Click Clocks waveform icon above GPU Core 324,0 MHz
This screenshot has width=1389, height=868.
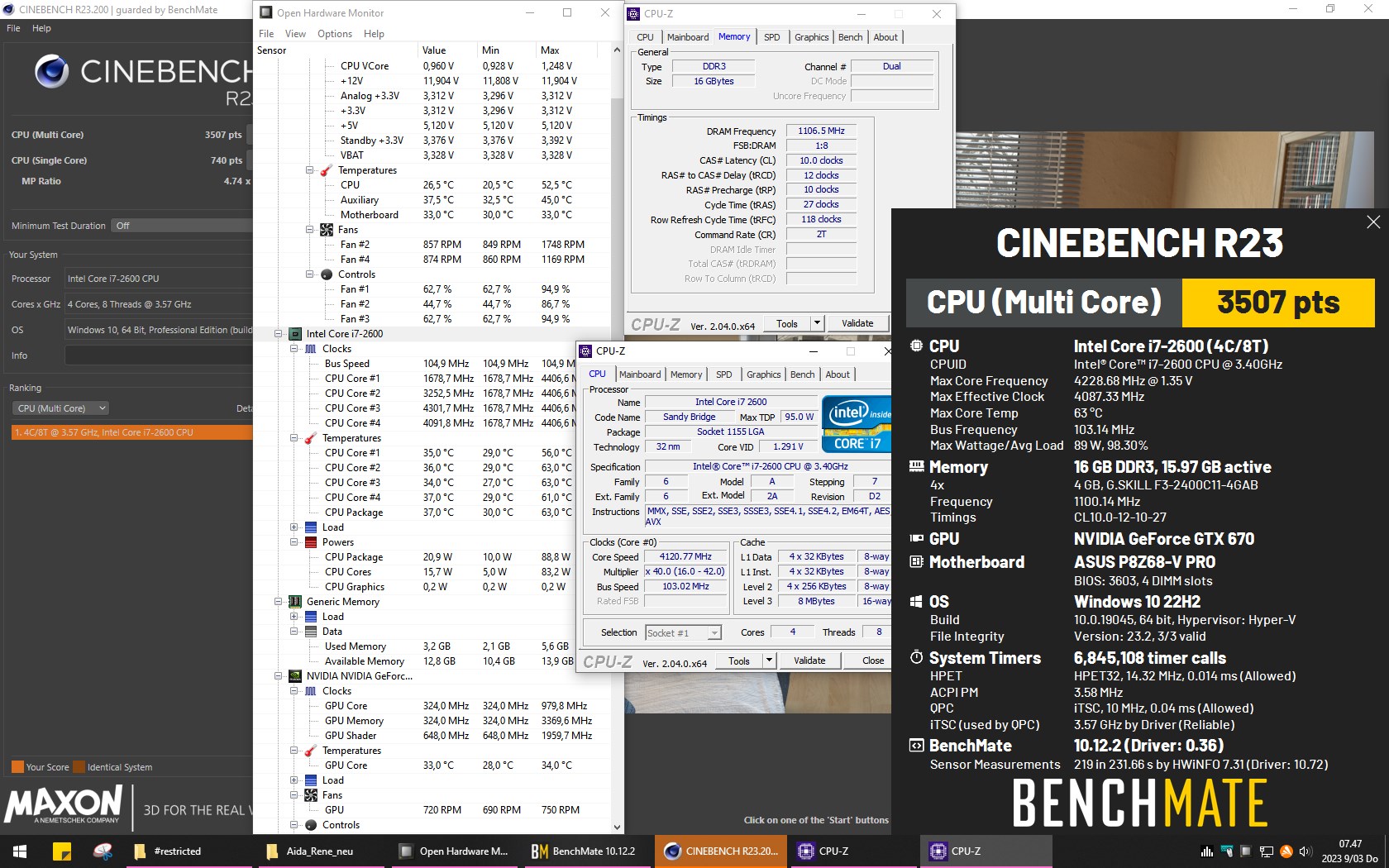click(311, 691)
